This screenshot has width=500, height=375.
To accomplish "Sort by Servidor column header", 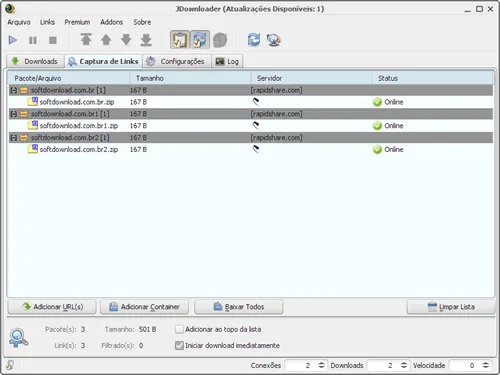I will 311,78.
